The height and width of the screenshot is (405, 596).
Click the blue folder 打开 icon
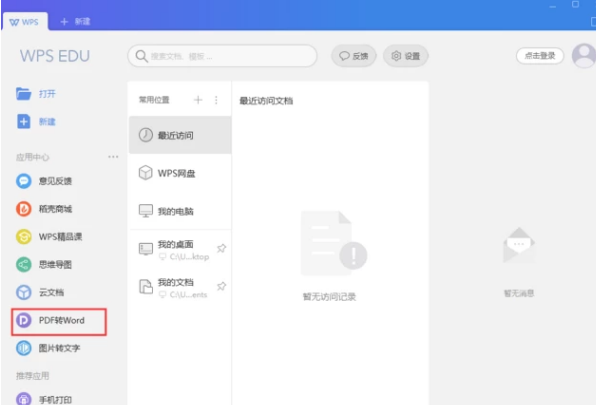pos(23,93)
